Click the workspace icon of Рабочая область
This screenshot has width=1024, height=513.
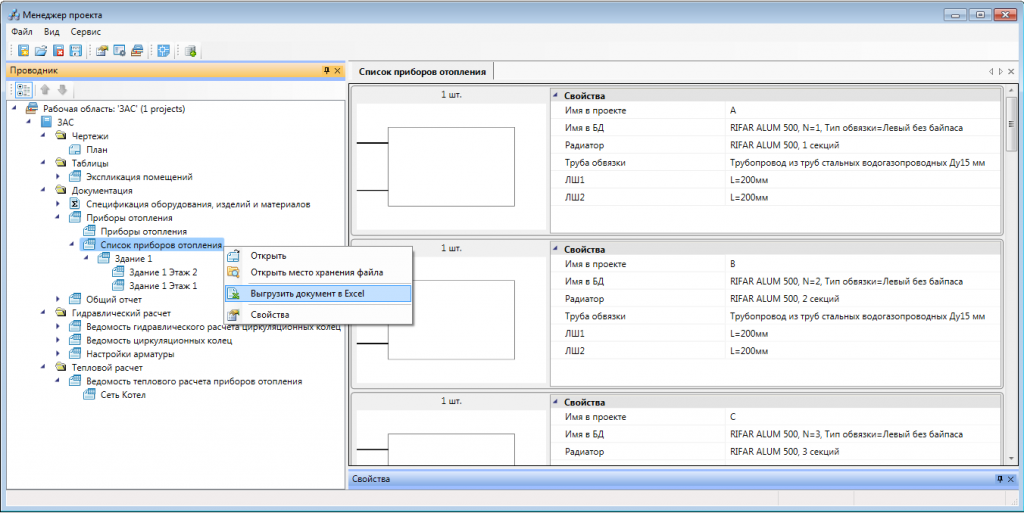click(31, 108)
